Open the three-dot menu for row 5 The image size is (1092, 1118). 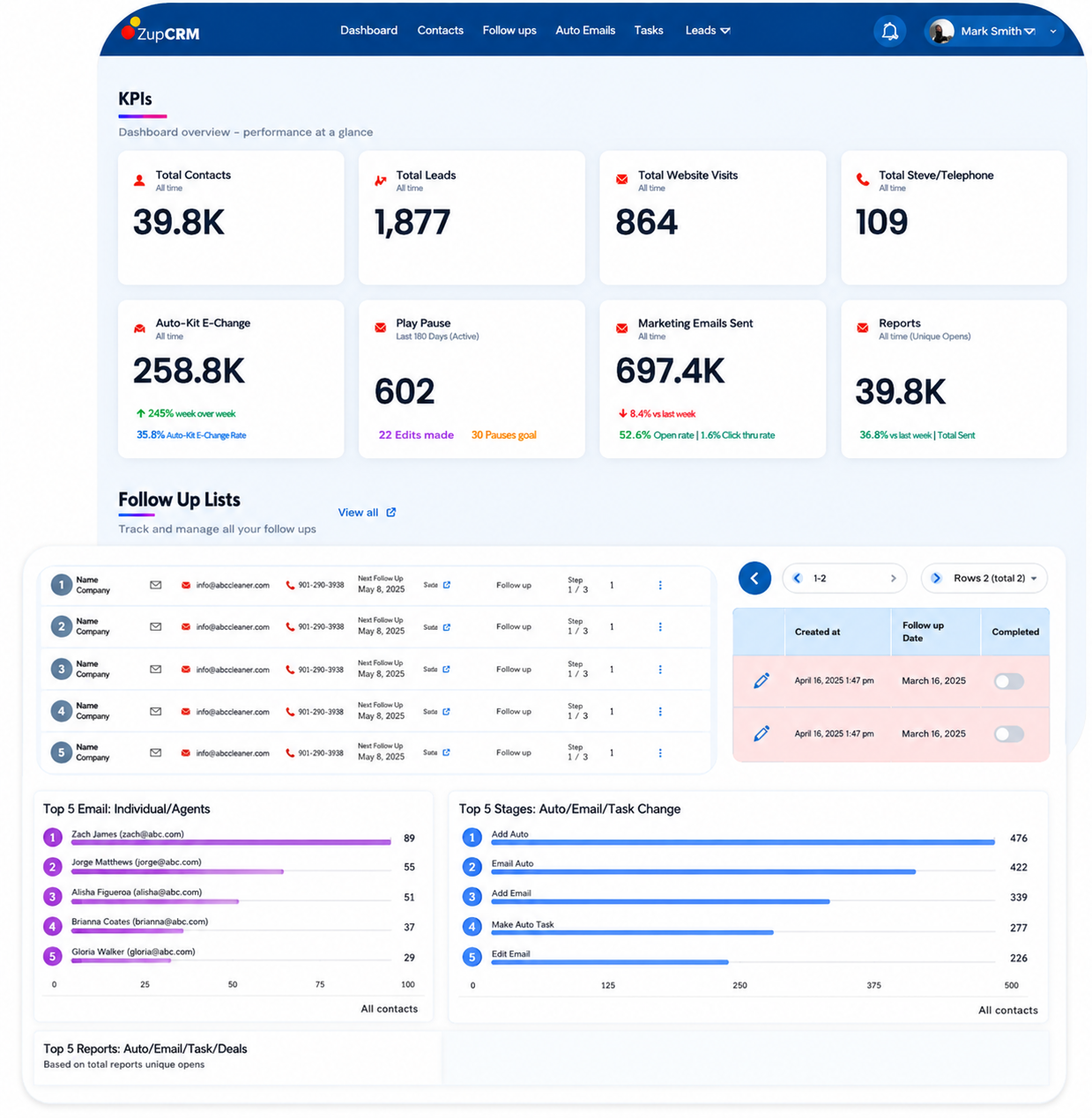point(660,753)
